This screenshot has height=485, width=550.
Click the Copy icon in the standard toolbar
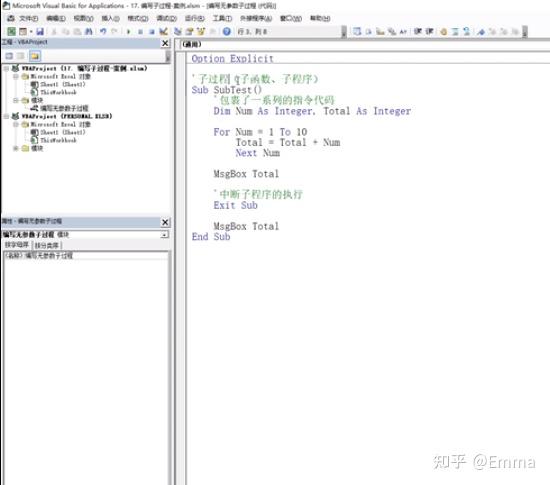pyautogui.click(x=66, y=32)
